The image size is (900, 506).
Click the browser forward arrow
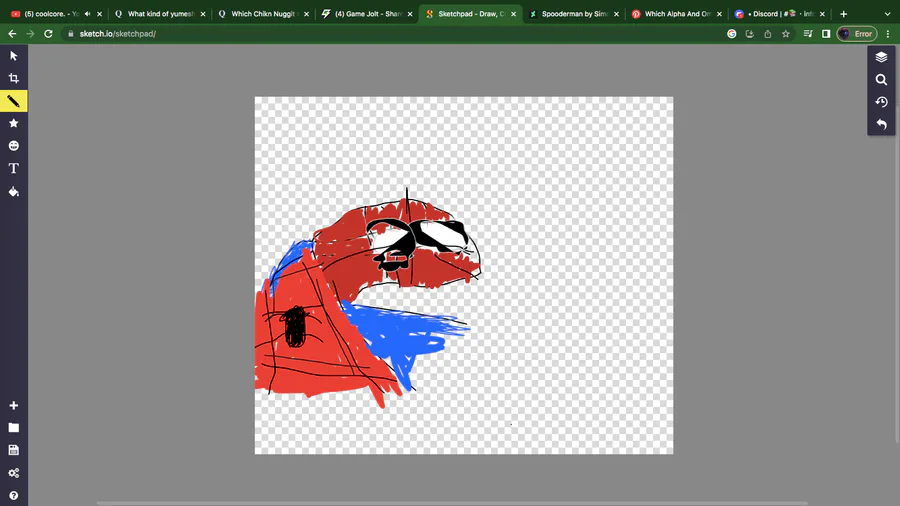click(30, 34)
